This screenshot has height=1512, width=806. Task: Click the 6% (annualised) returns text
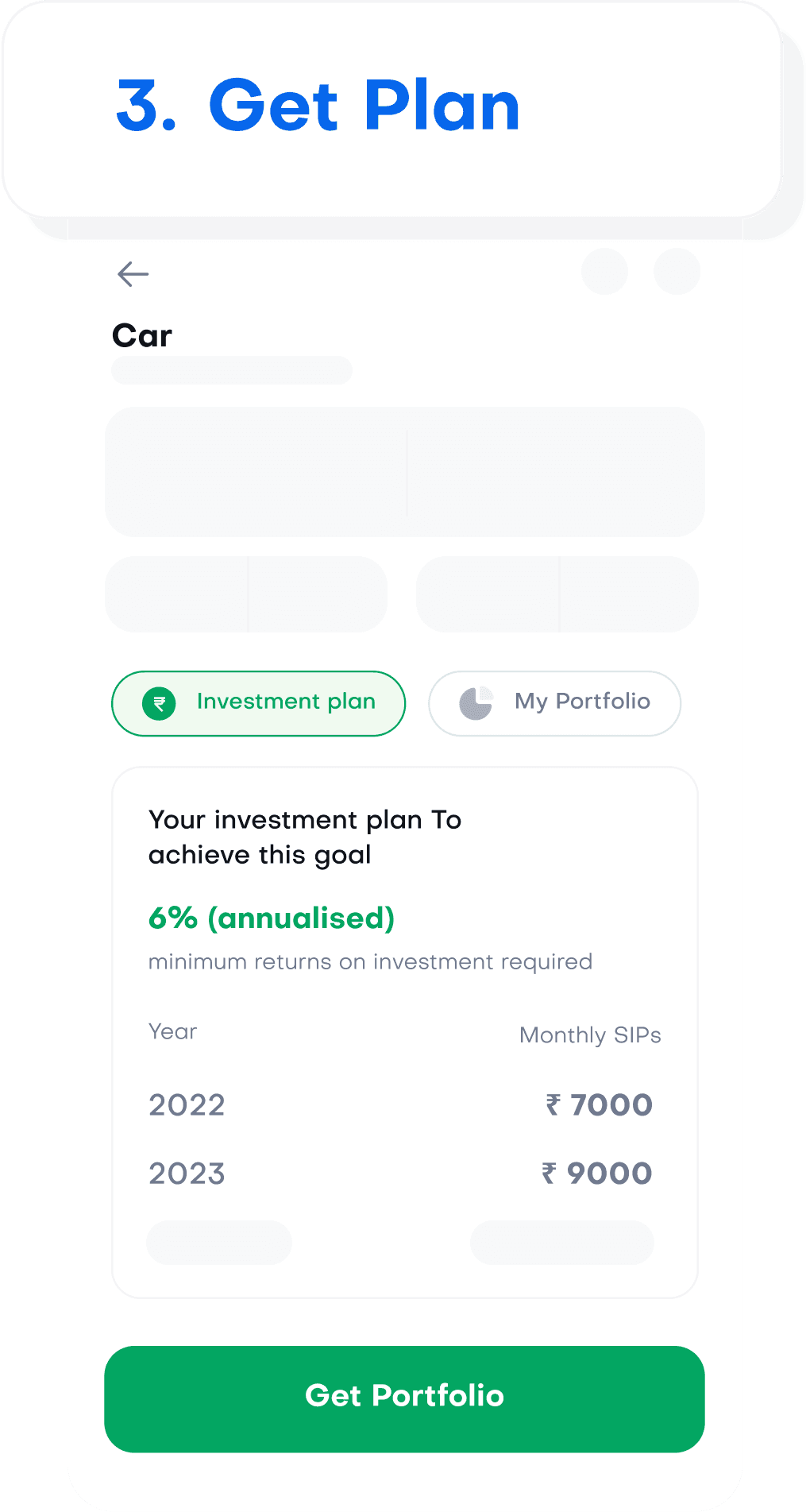(x=272, y=918)
